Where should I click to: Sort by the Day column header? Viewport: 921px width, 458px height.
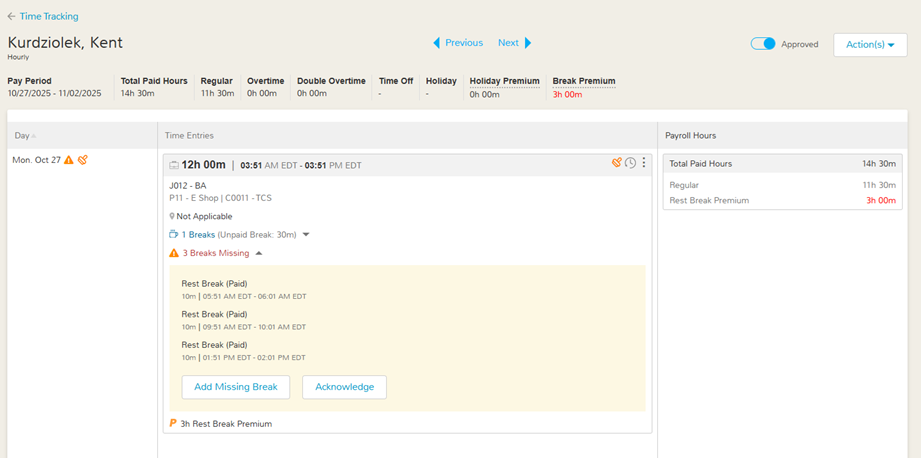[x=23, y=136]
